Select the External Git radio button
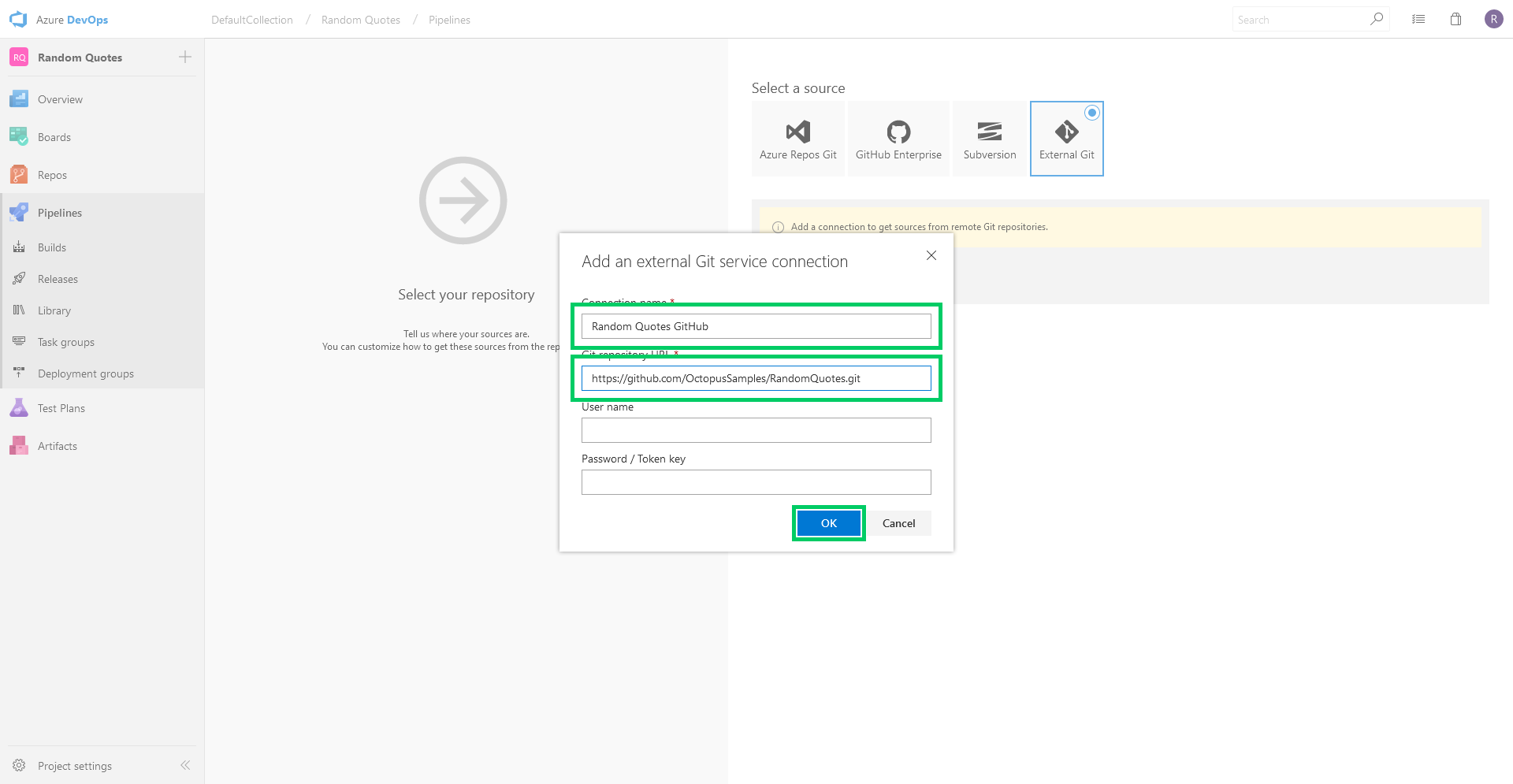The image size is (1513, 784). point(1092,113)
